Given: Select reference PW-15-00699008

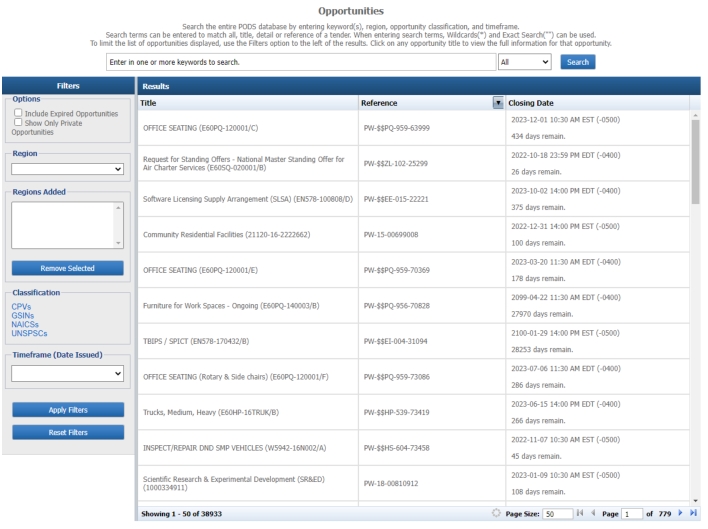Looking at the screenshot, I should coord(391,235).
